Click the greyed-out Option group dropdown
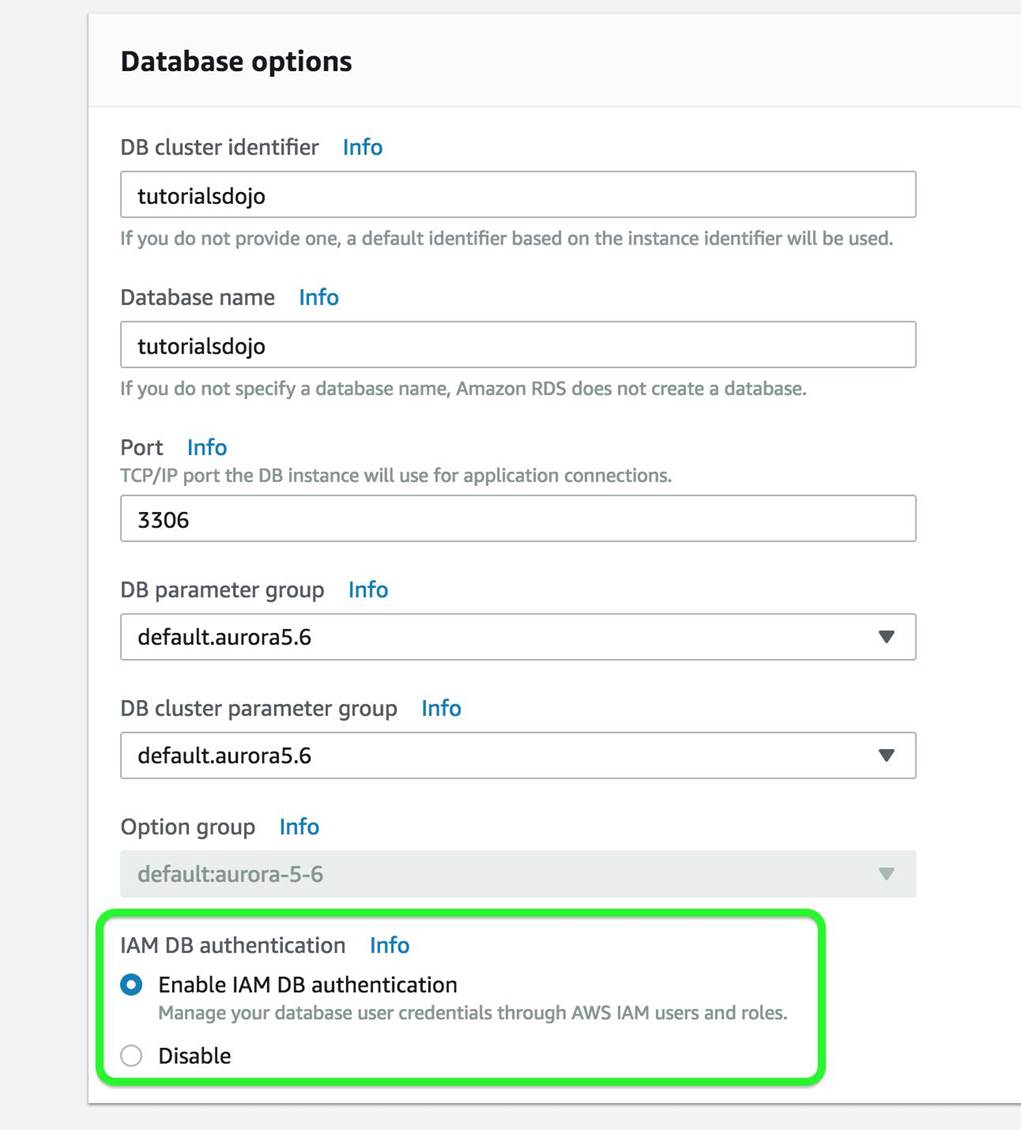 518,874
